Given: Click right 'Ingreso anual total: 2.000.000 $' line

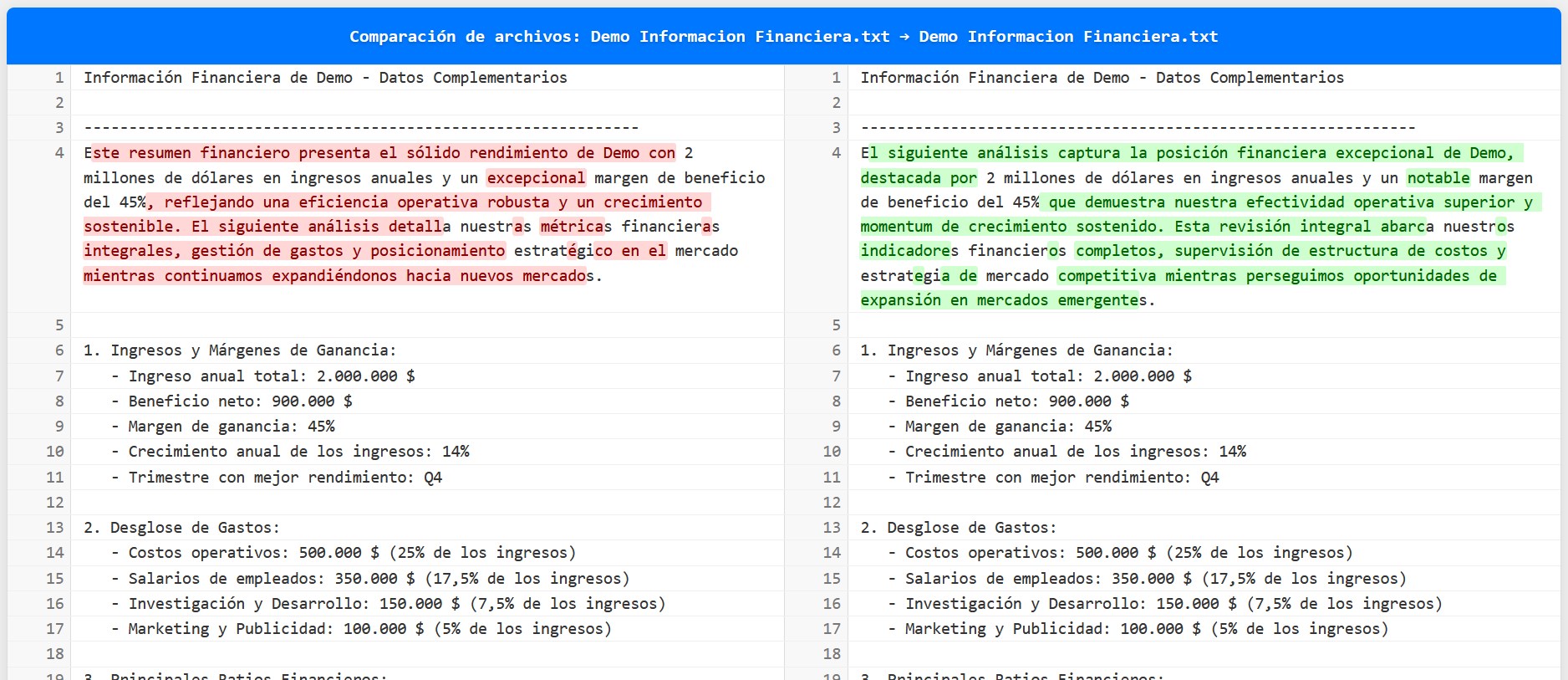Looking at the screenshot, I should [x=1041, y=376].
